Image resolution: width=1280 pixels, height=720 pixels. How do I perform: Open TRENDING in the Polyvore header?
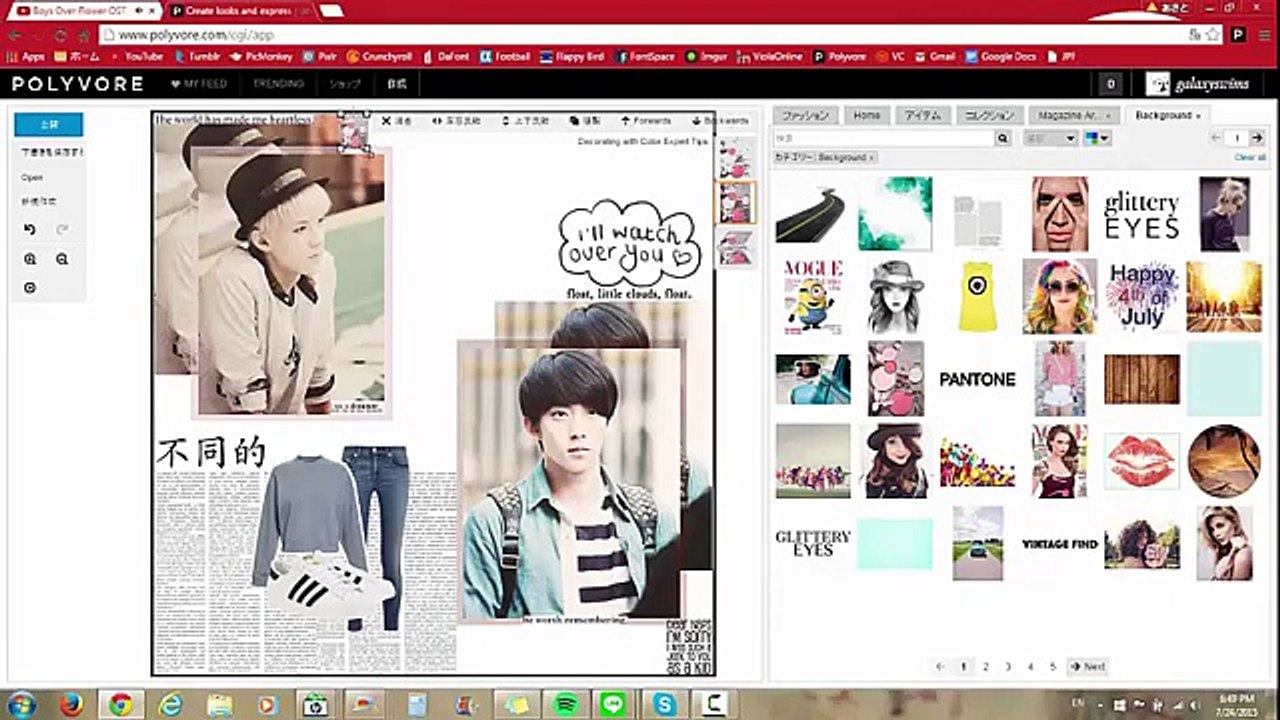point(278,84)
